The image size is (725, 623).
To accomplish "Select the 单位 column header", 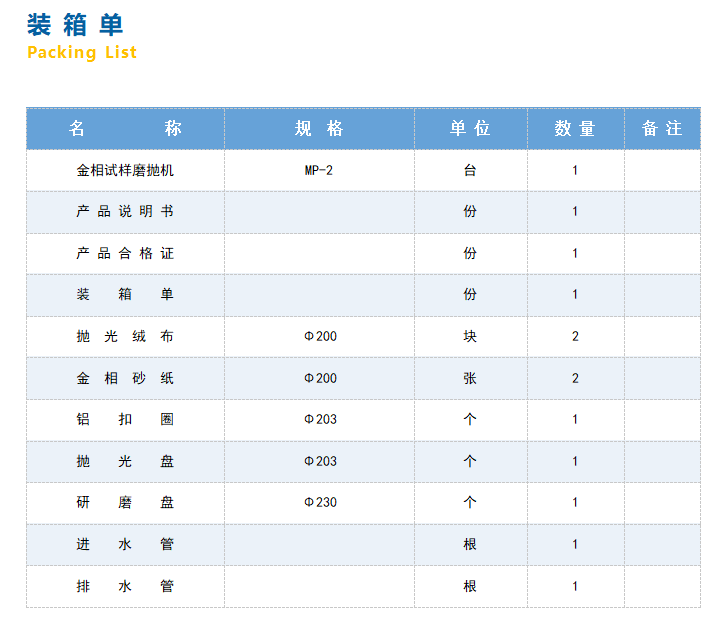I will point(471,129).
